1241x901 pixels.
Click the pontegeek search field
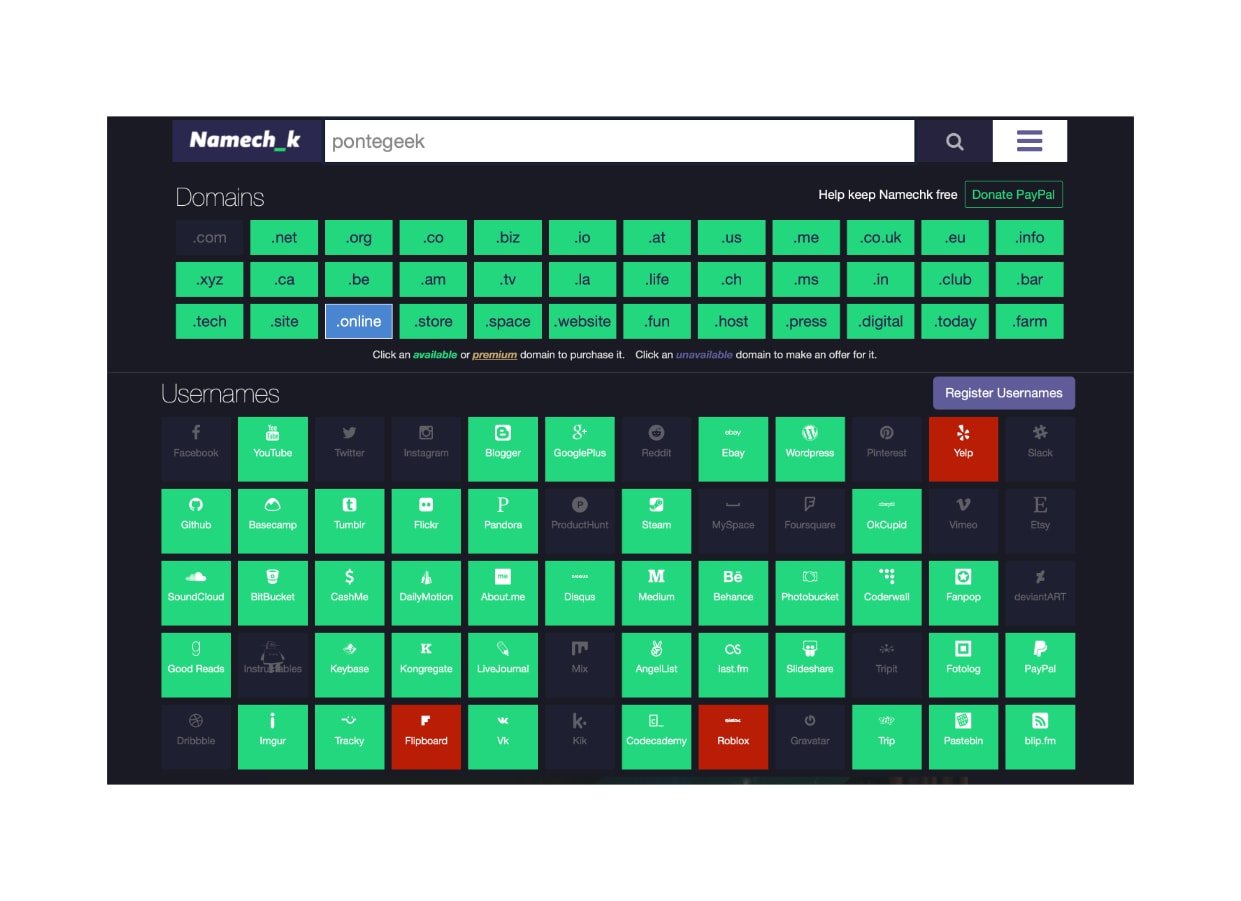pos(619,141)
